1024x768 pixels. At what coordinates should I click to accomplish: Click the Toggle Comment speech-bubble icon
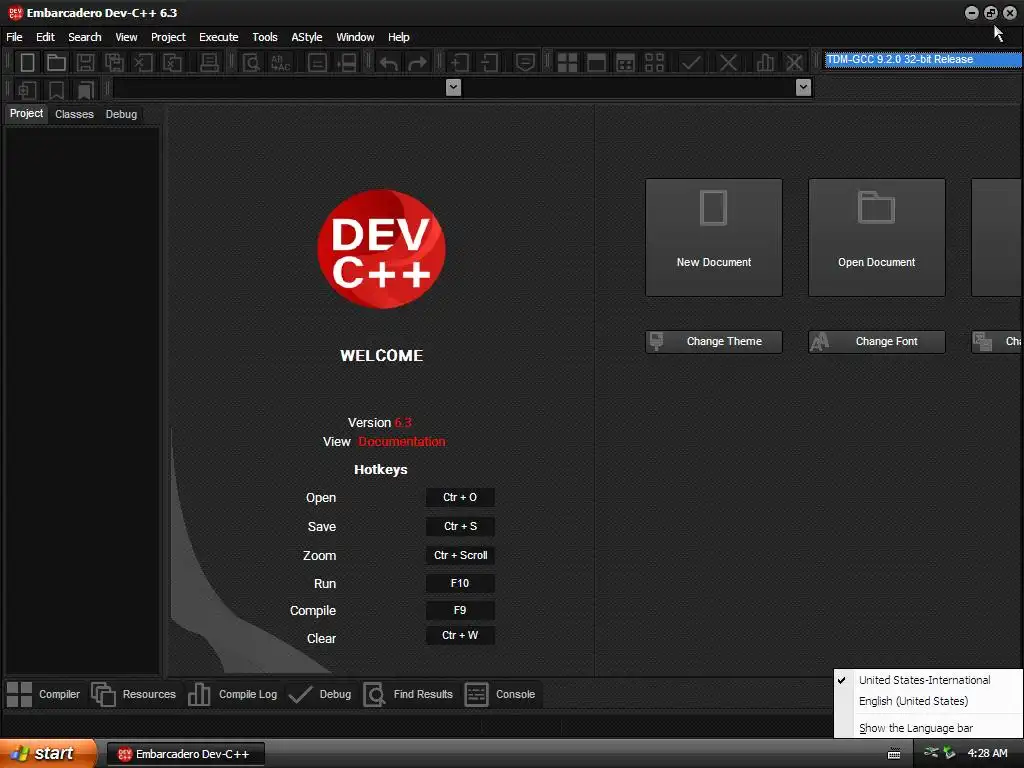pyautogui.click(x=525, y=63)
